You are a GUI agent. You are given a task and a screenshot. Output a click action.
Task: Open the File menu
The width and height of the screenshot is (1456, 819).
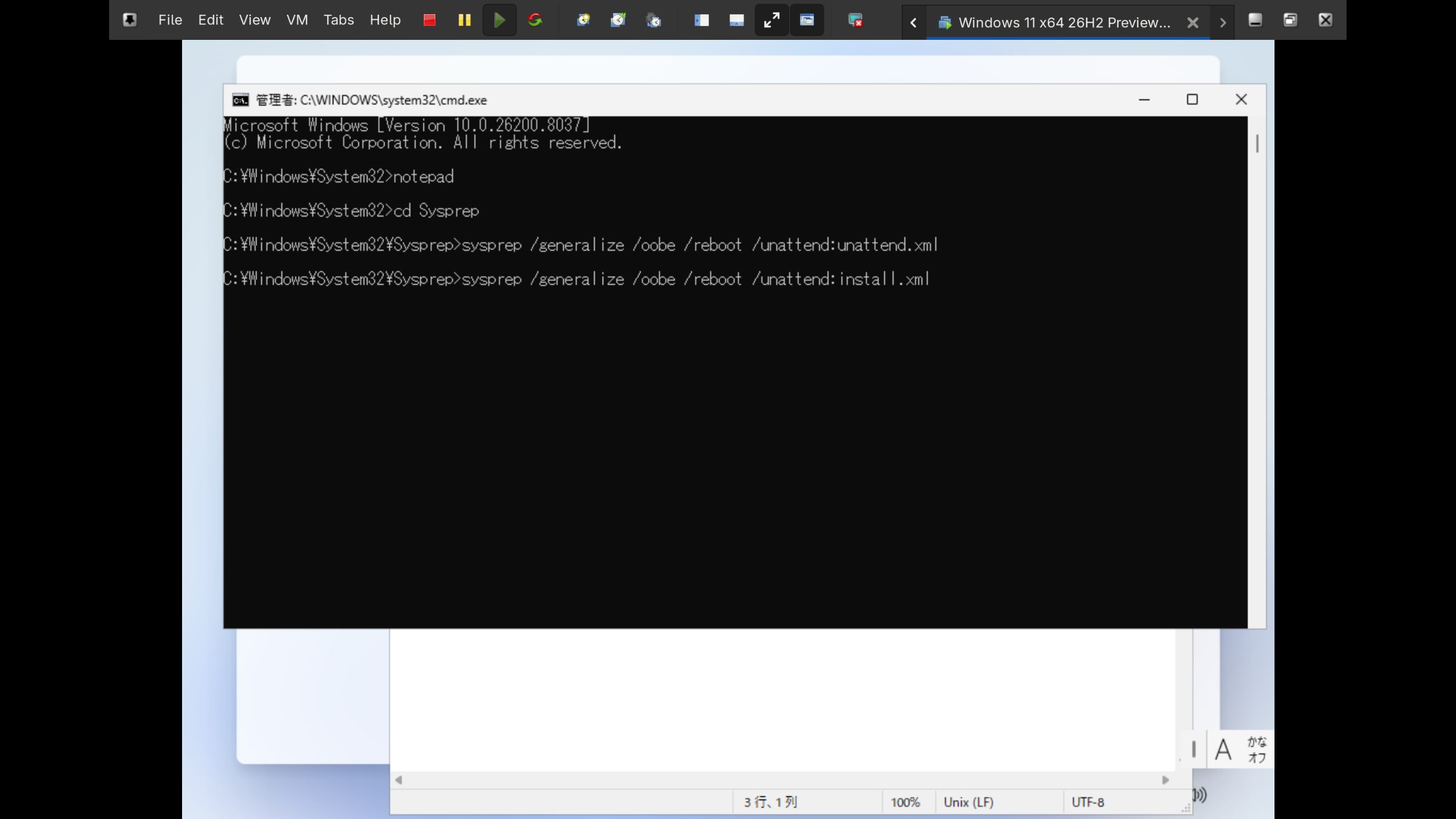tap(170, 20)
